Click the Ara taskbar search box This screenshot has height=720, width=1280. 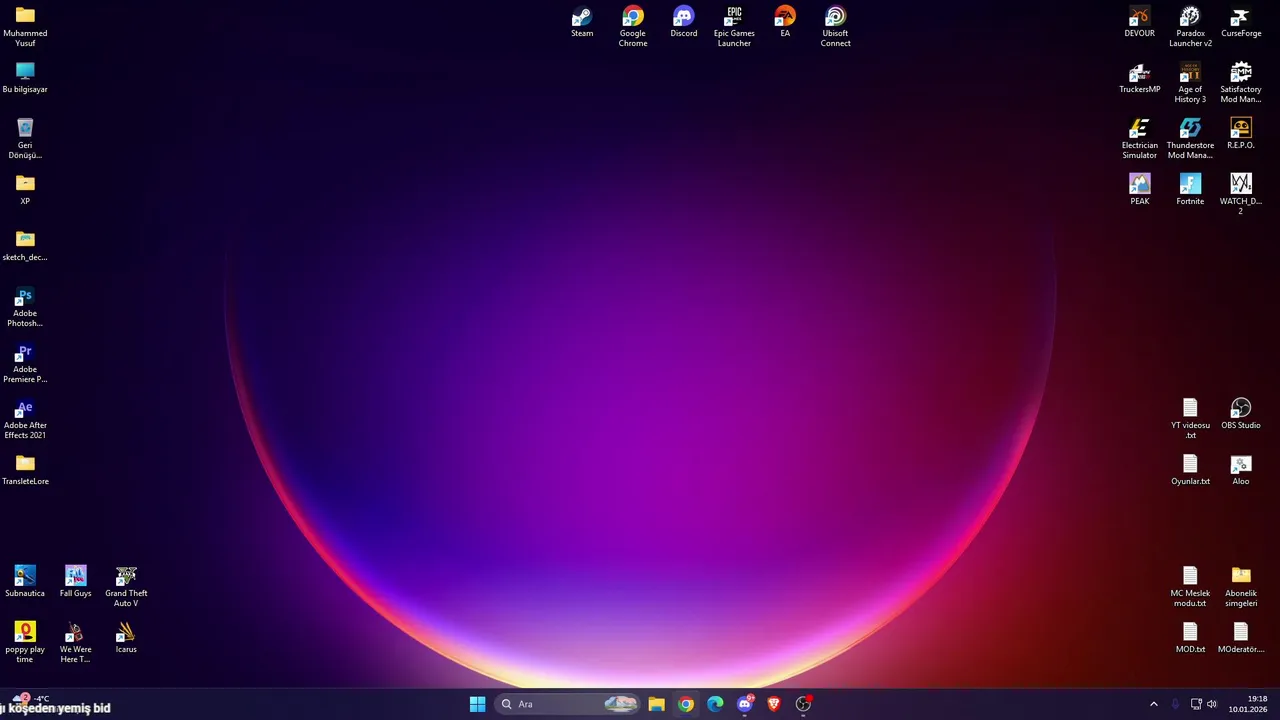(x=567, y=704)
